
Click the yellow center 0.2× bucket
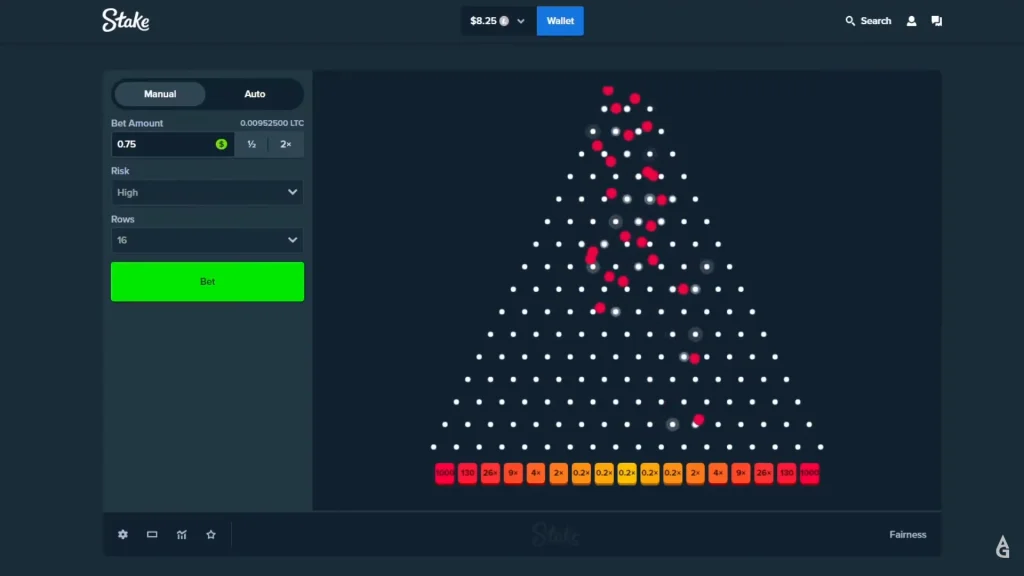[627, 473]
